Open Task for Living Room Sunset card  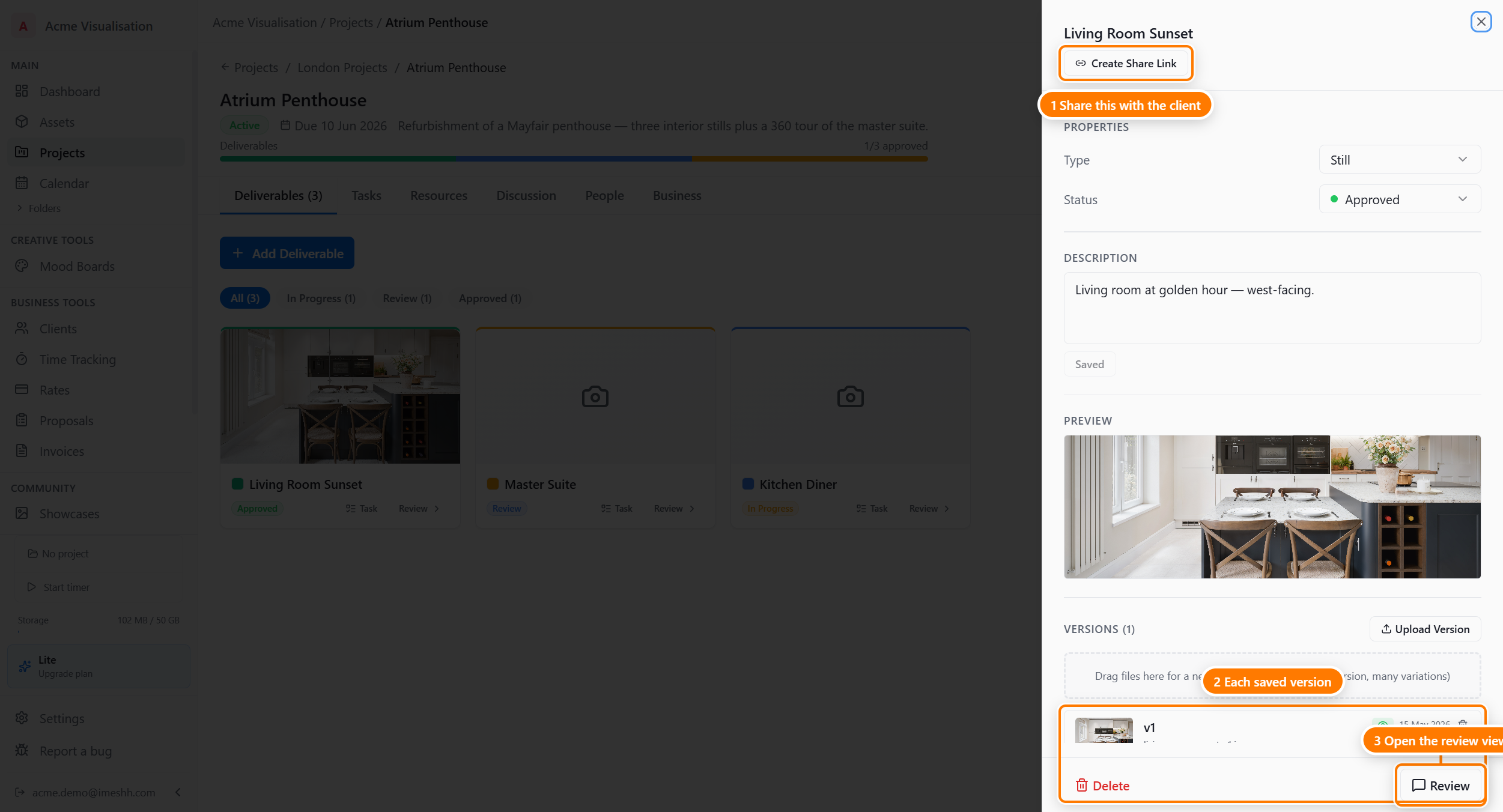pyautogui.click(x=362, y=509)
